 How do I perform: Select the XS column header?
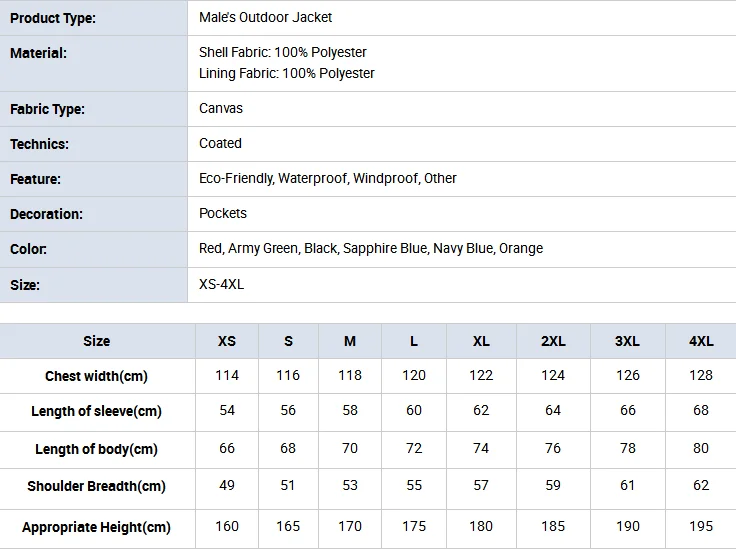pyautogui.click(x=227, y=341)
